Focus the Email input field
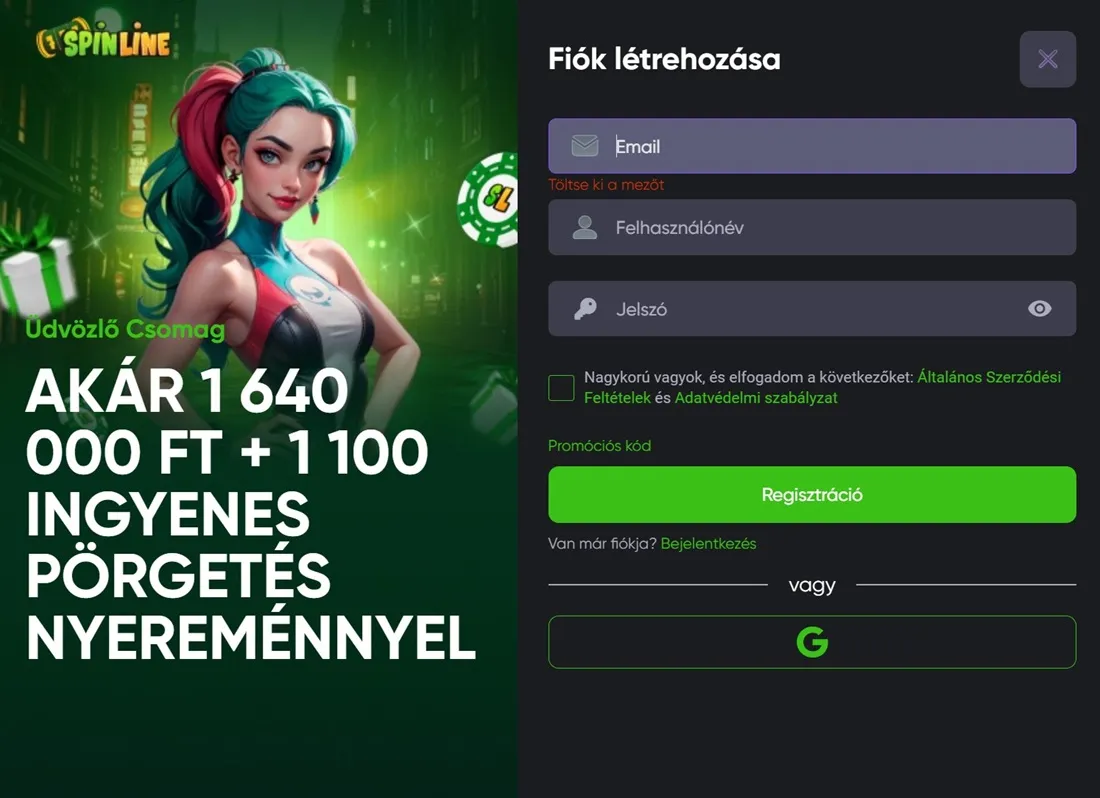Viewport: 1100px width, 798px height. click(x=812, y=146)
